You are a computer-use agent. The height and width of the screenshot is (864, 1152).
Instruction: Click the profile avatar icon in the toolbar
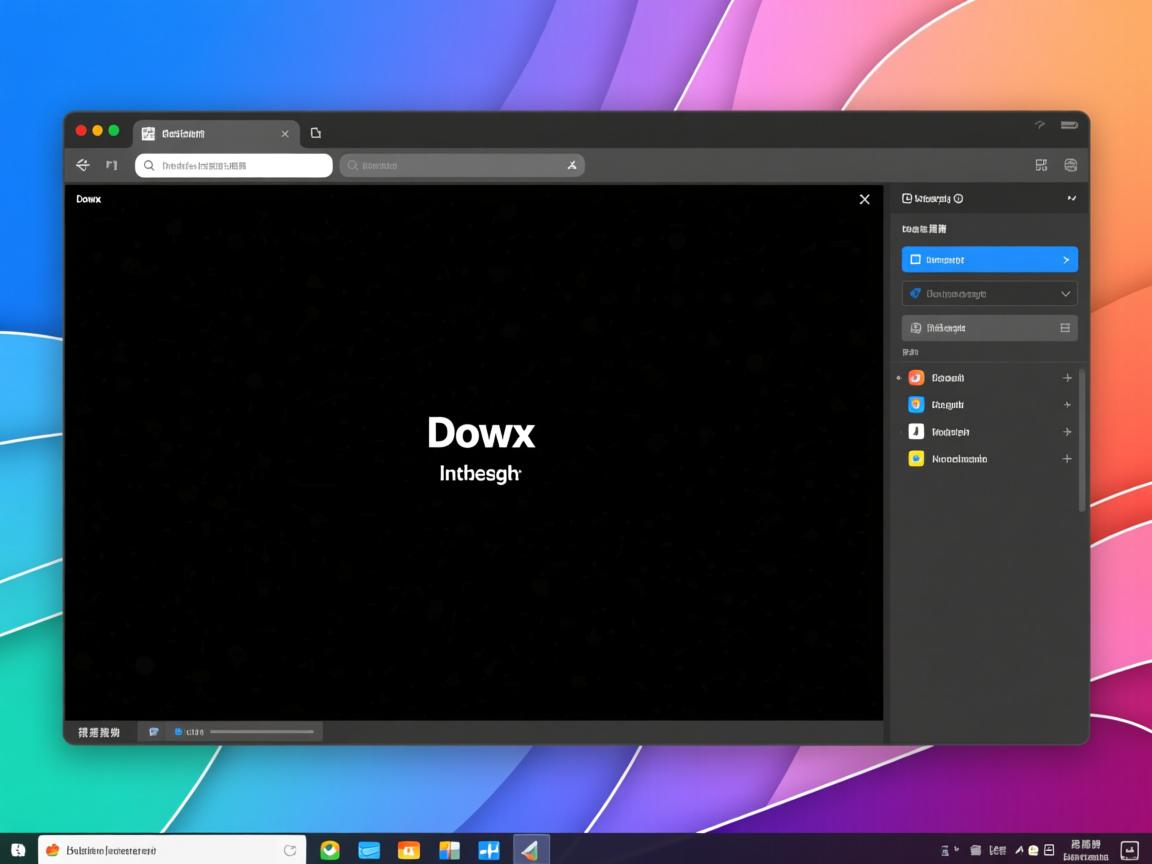(x=1070, y=165)
